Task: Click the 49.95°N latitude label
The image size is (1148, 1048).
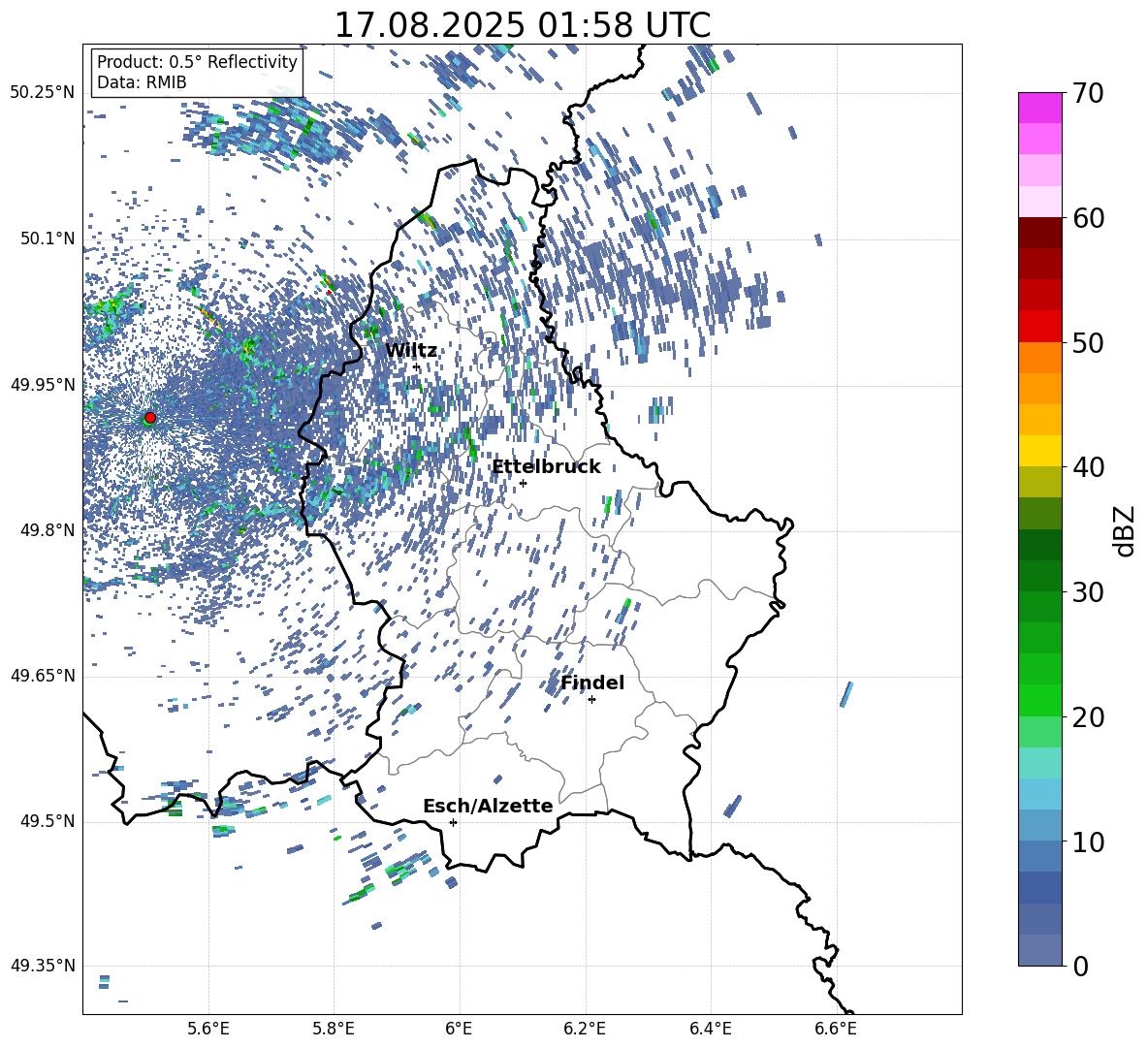Action: [x=43, y=385]
